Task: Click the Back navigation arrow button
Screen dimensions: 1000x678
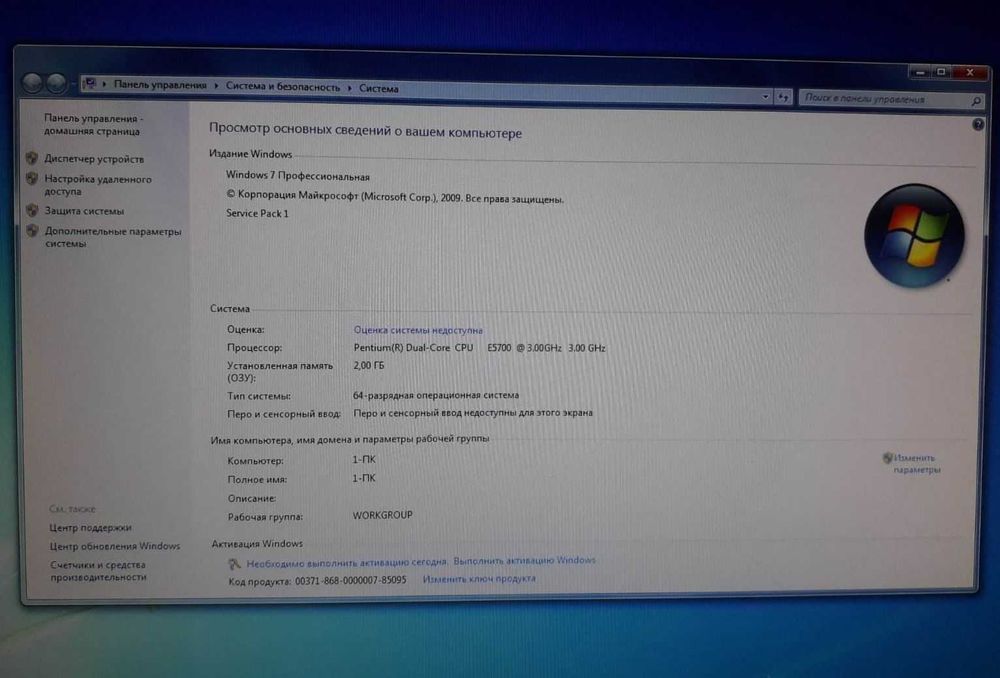Action: 33,82
